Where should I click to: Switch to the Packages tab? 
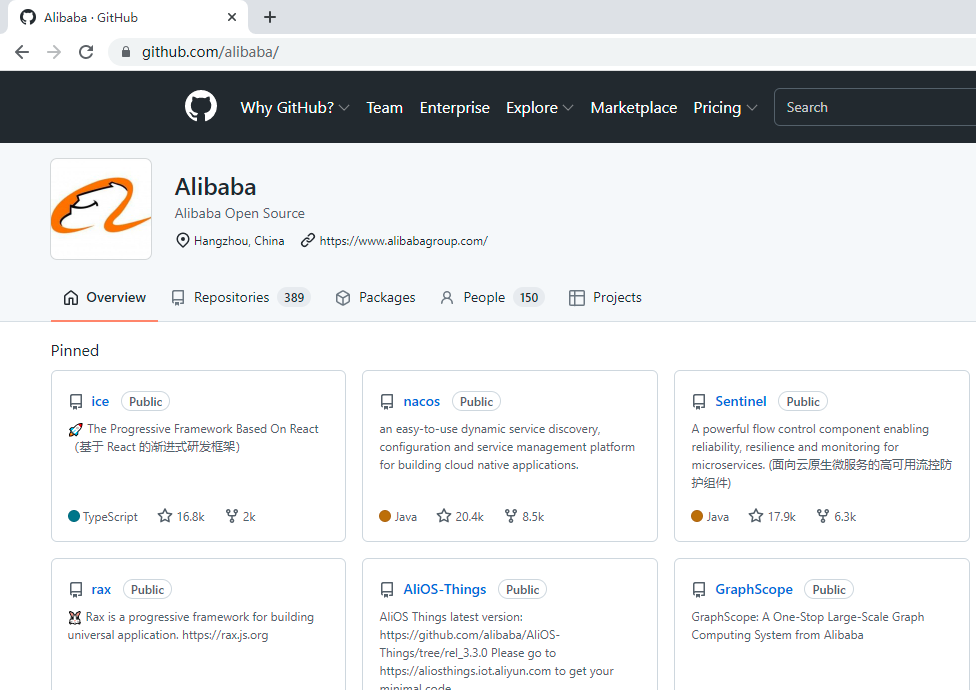click(375, 297)
